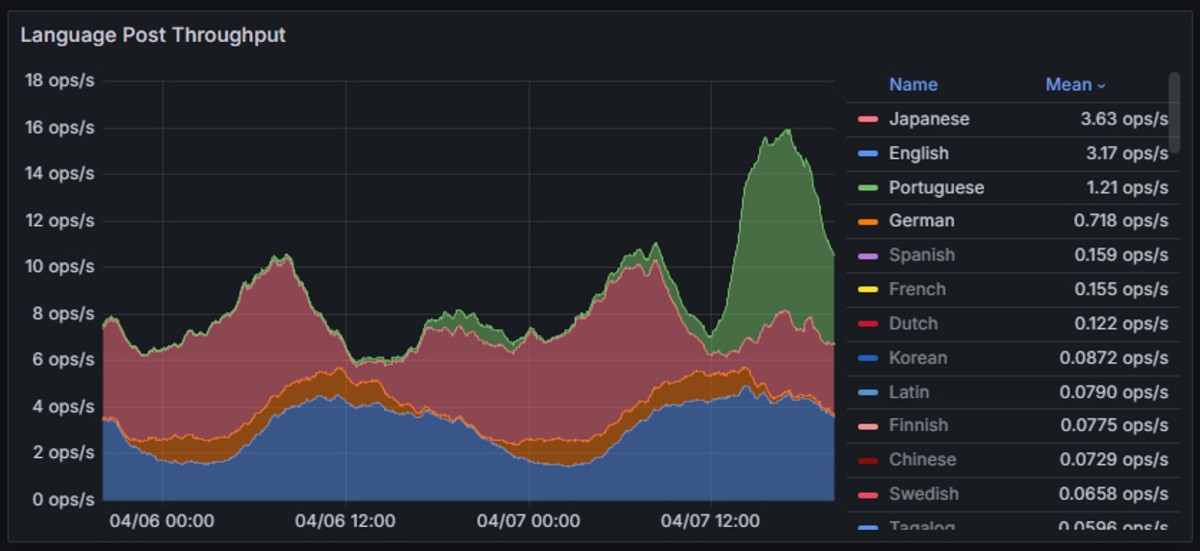Click the English series color swatch
This screenshot has height=551, width=1200.
[867, 154]
